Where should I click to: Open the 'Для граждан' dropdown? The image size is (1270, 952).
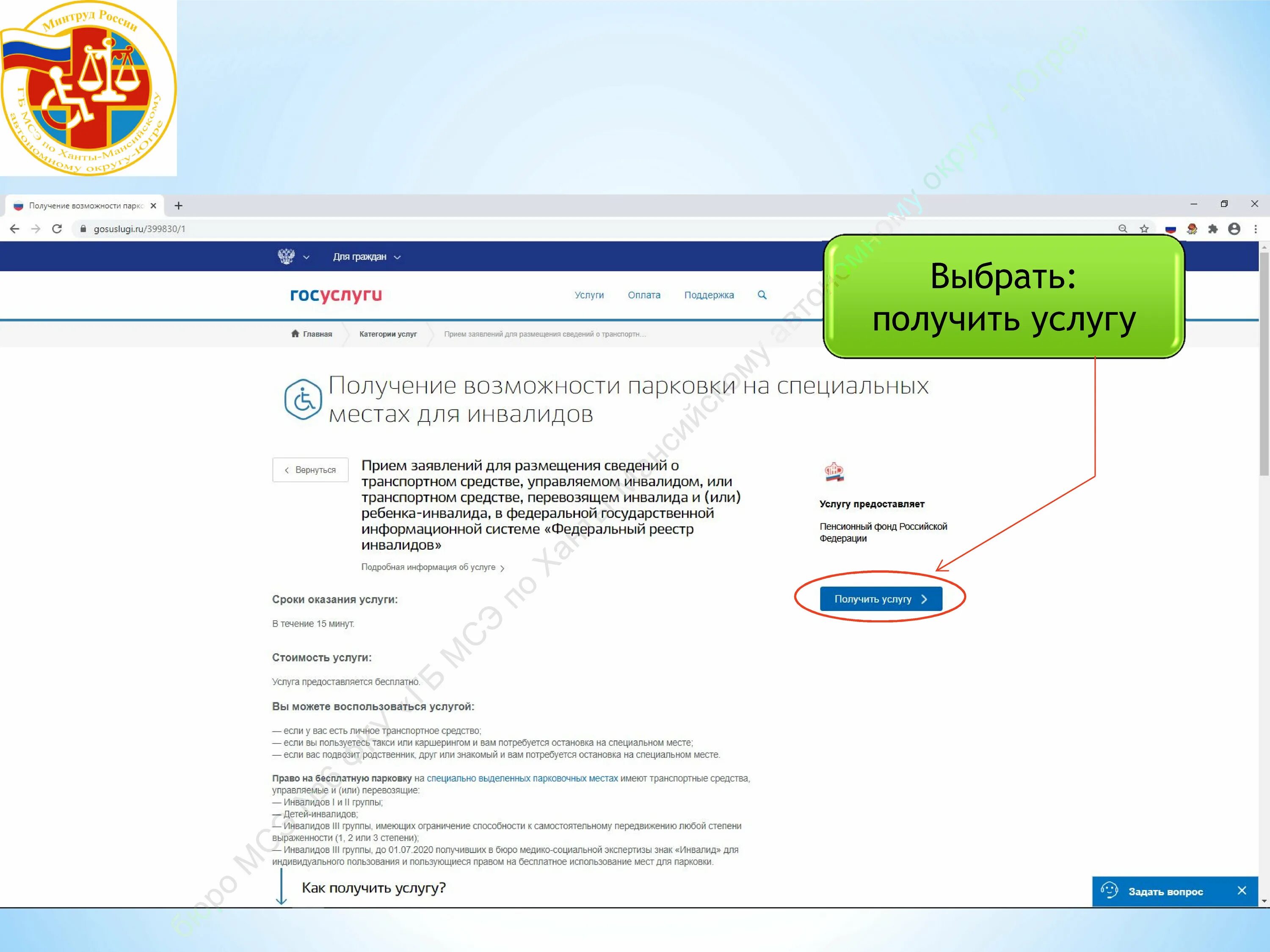367,256
